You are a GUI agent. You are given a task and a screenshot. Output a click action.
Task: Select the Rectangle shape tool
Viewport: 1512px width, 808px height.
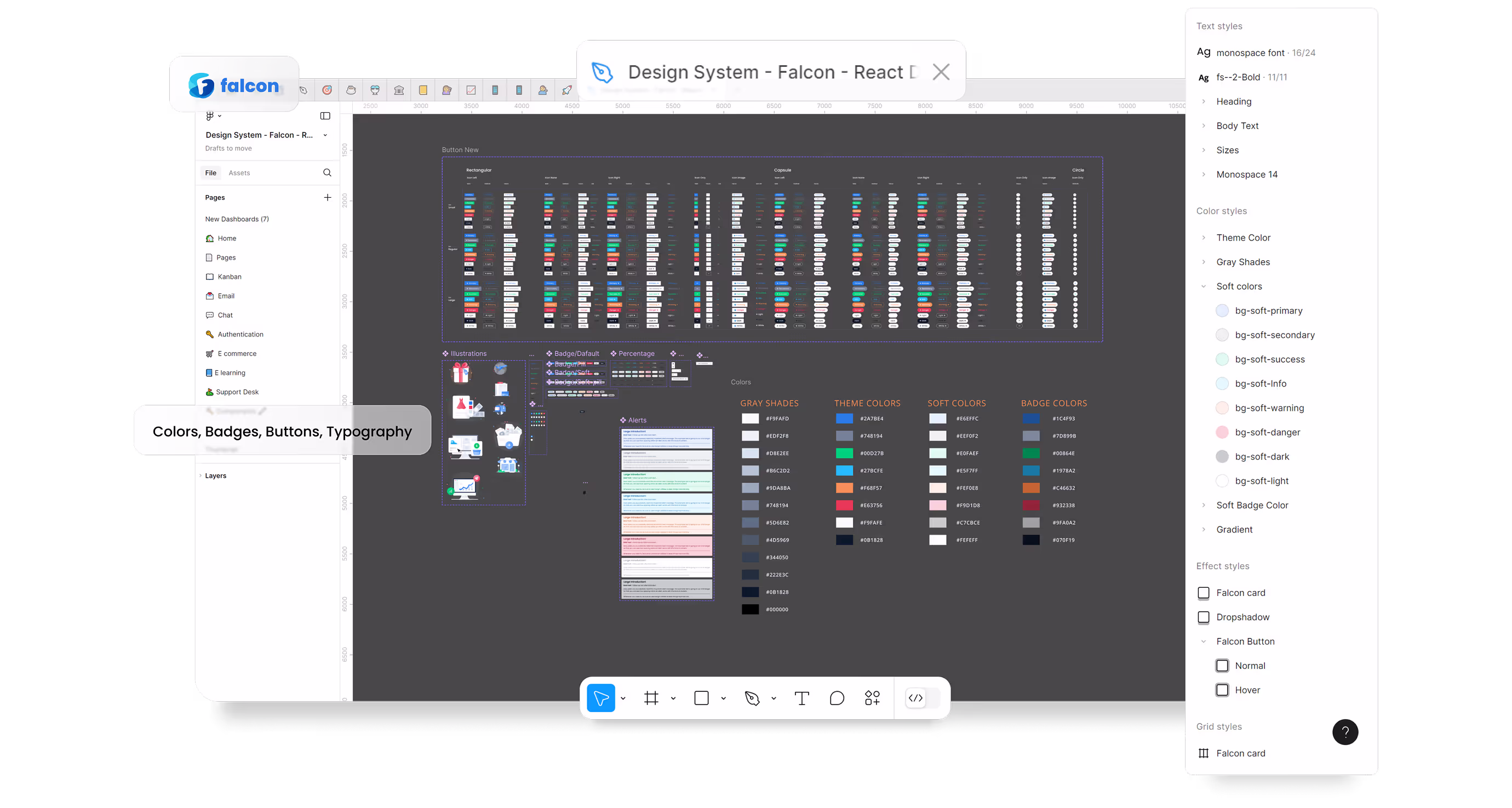pos(701,698)
